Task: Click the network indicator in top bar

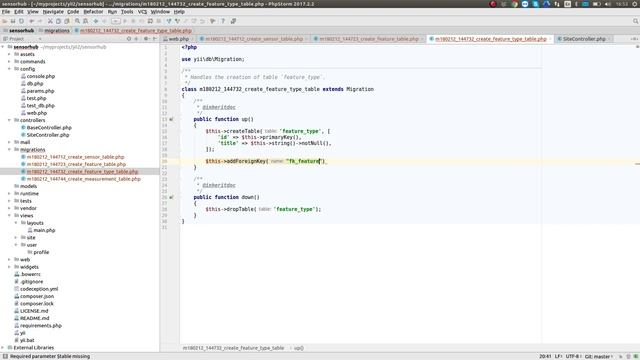Action: pos(557,4)
